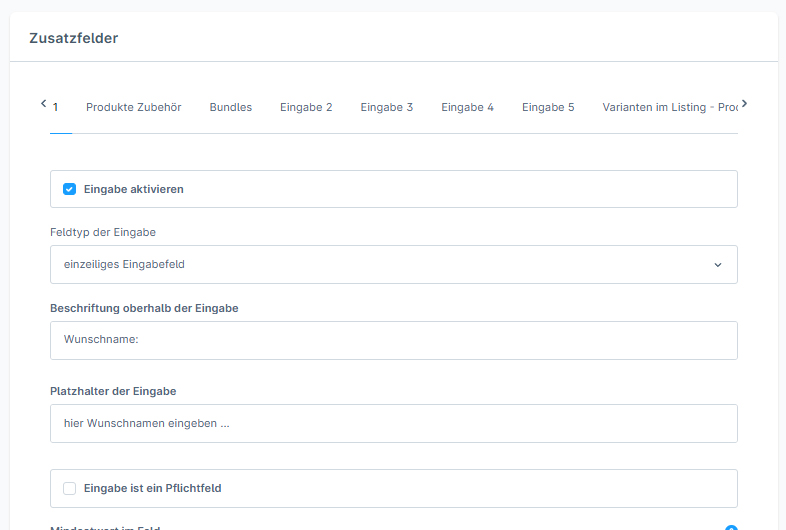Go to the Eingabe 3 tab

(x=386, y=107)
